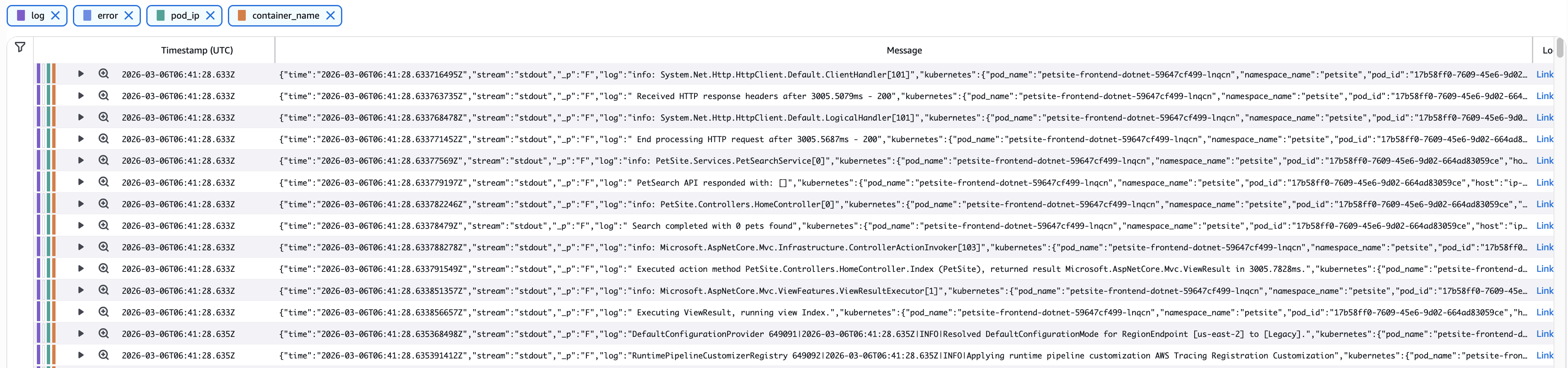The height and width of the screenshot is (368, 1568).
Task: Click magnifier for Received HTTP response headers row
Action: tap(104, 95)
